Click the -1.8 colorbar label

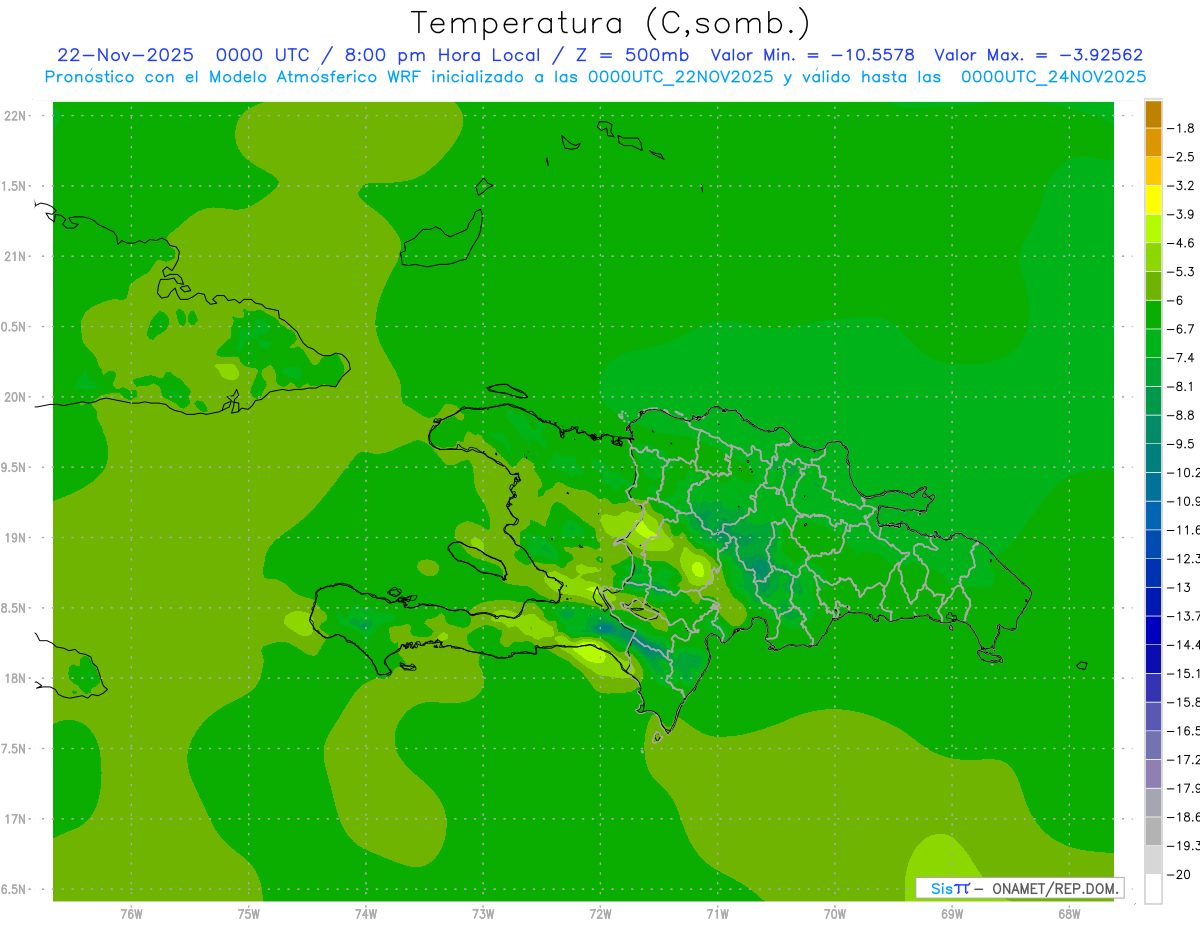point(1182,128)
